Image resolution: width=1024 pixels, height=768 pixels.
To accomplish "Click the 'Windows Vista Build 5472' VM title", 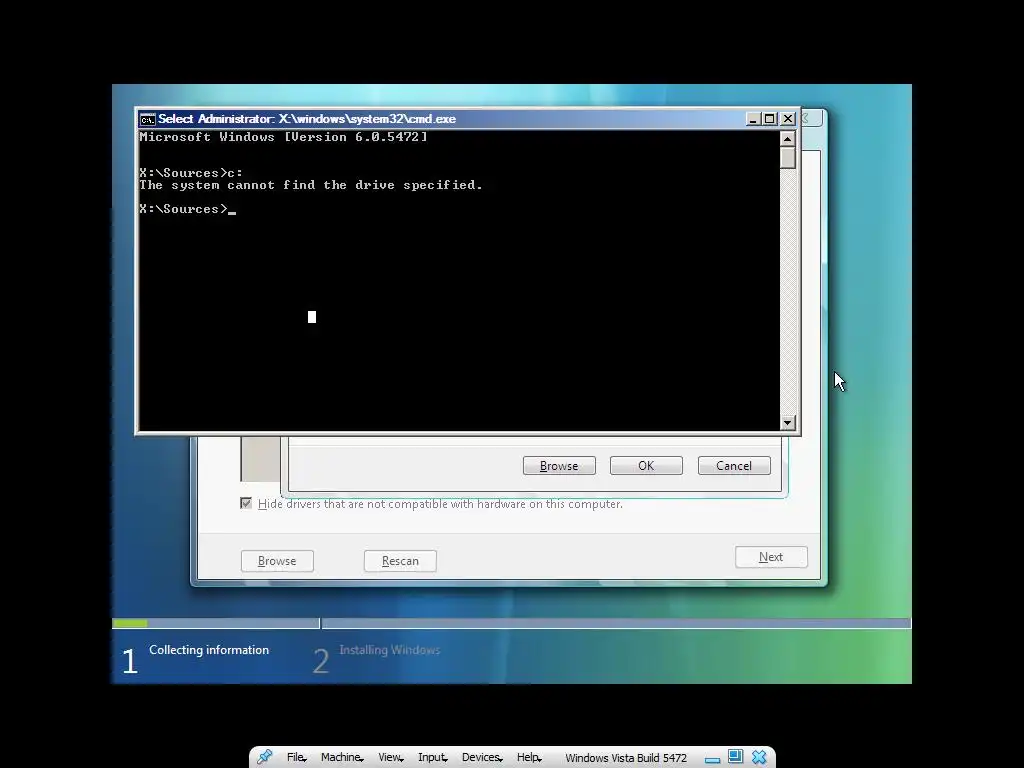I will point(626,758).
